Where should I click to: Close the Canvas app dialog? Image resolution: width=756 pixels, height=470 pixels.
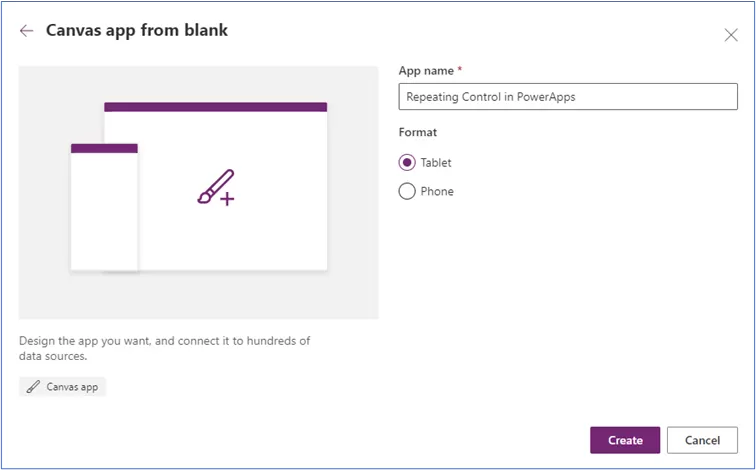731,35
